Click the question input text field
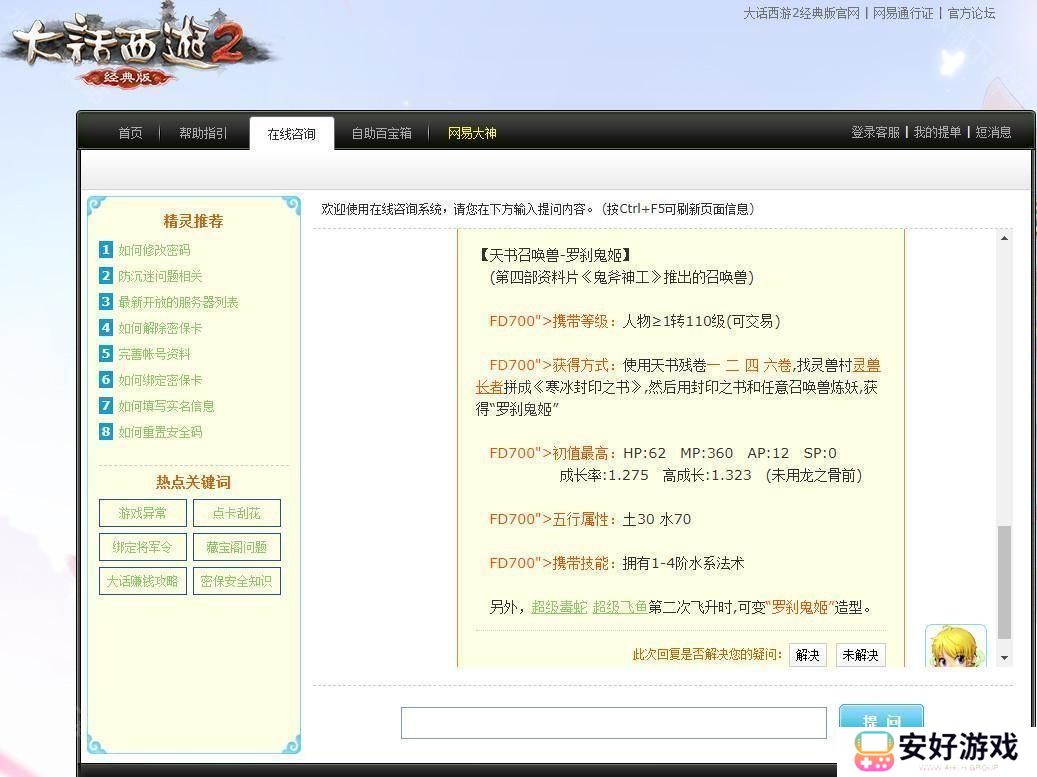This screenshot has width=1037, height=777. (613, 722)
